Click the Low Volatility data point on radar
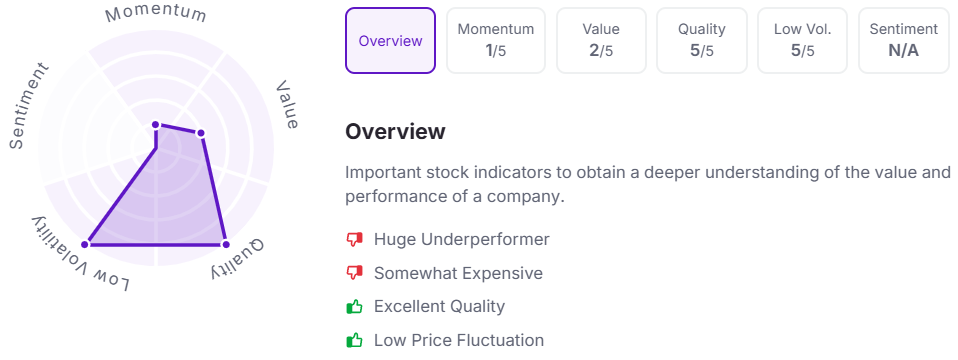The height and width of the screenshot is (360, 958). (x=86, y=244)
